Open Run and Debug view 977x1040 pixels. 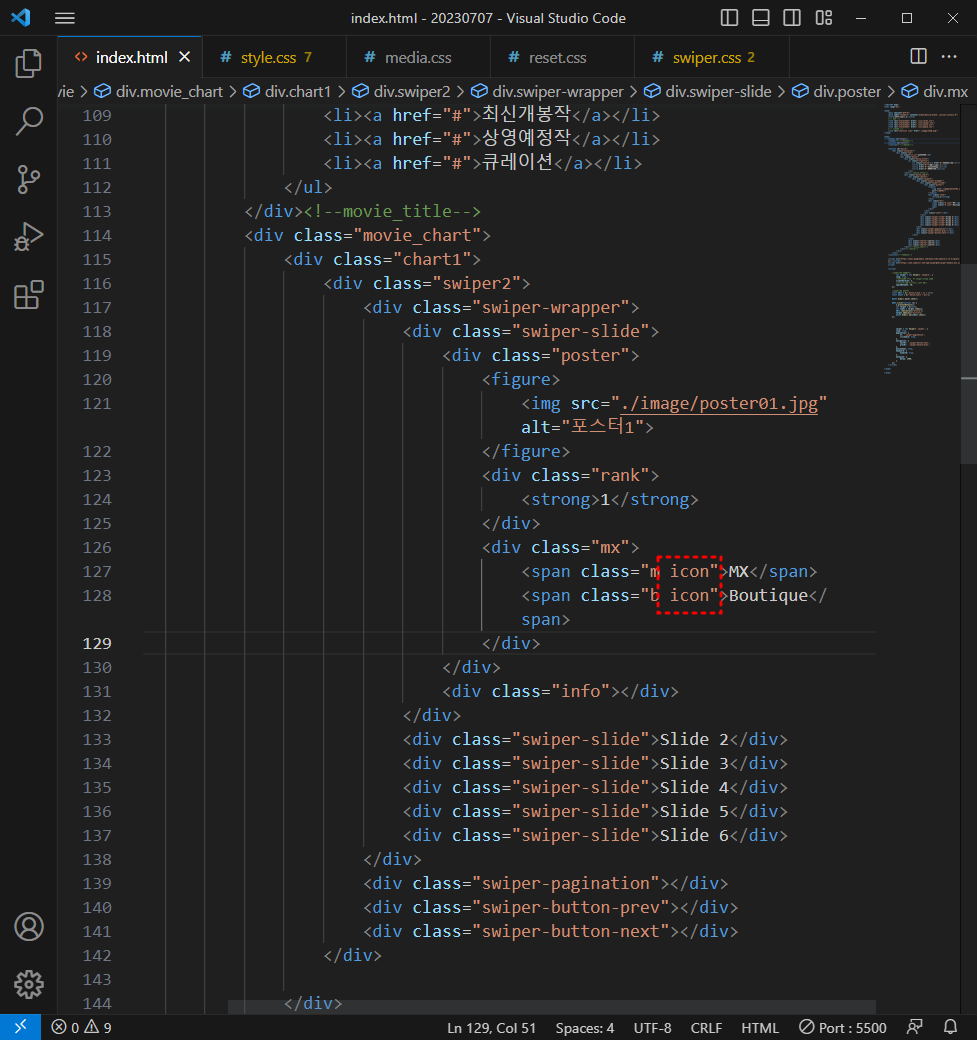click(29, 237)
